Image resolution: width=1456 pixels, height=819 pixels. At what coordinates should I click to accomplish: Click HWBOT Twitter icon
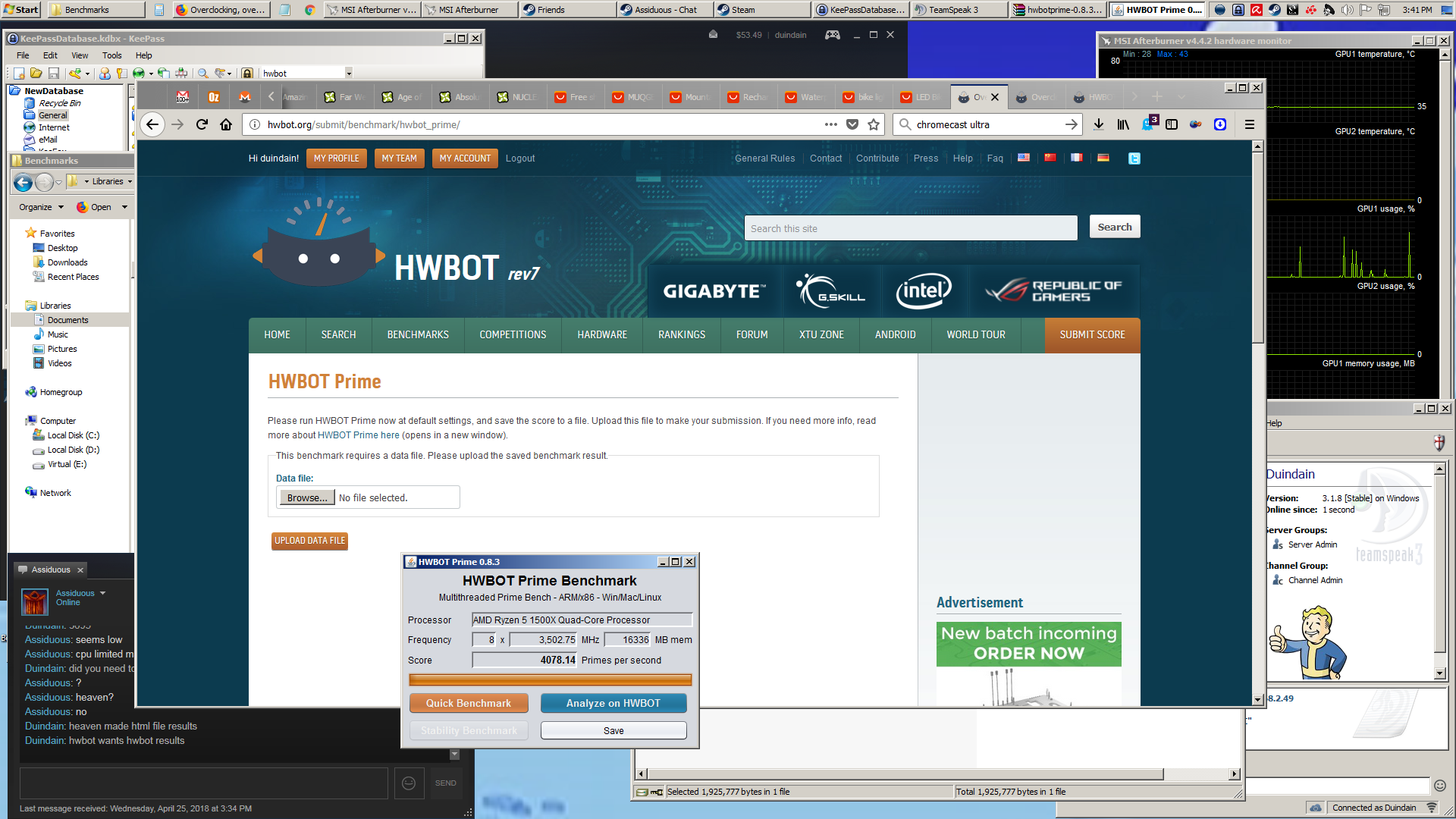click(1134, 158)
